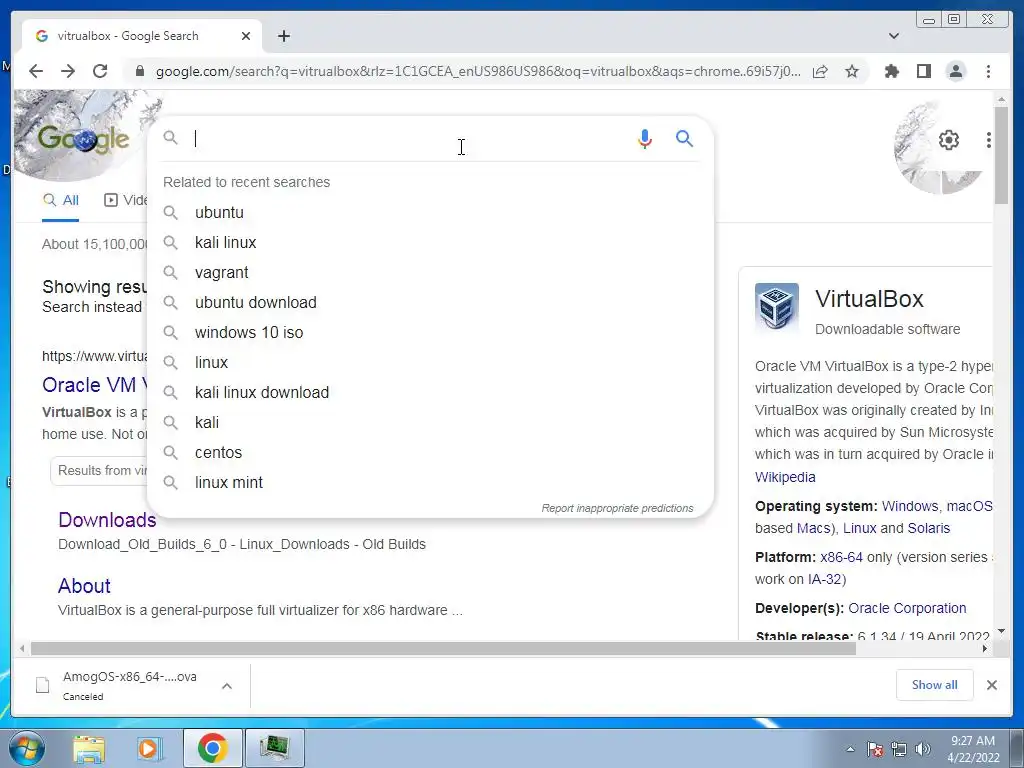
Task: Open Windows Media Player from taskbar
Action: [149, 749]
